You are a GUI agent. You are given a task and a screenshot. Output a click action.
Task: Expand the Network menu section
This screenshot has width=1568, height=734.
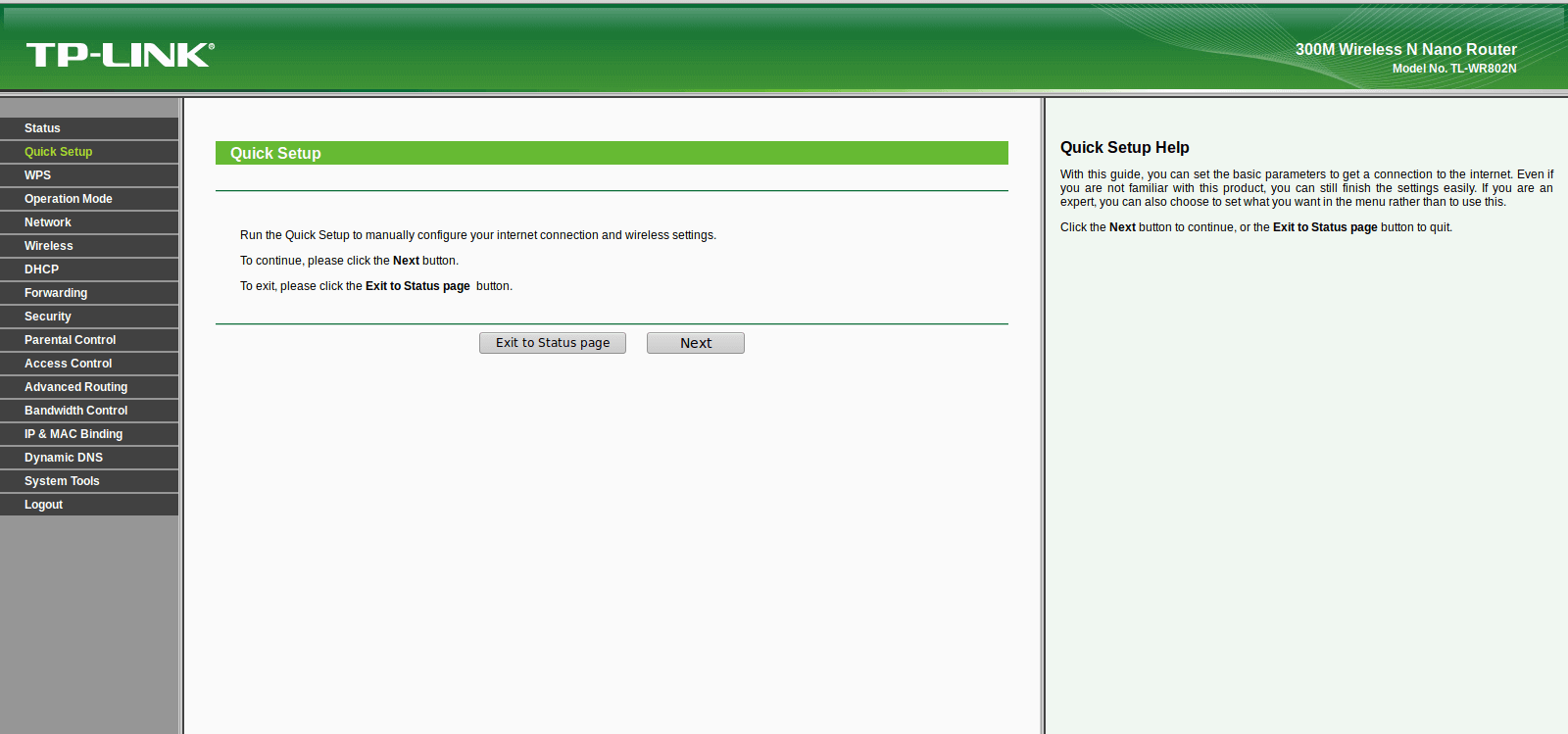coord(89,222)
